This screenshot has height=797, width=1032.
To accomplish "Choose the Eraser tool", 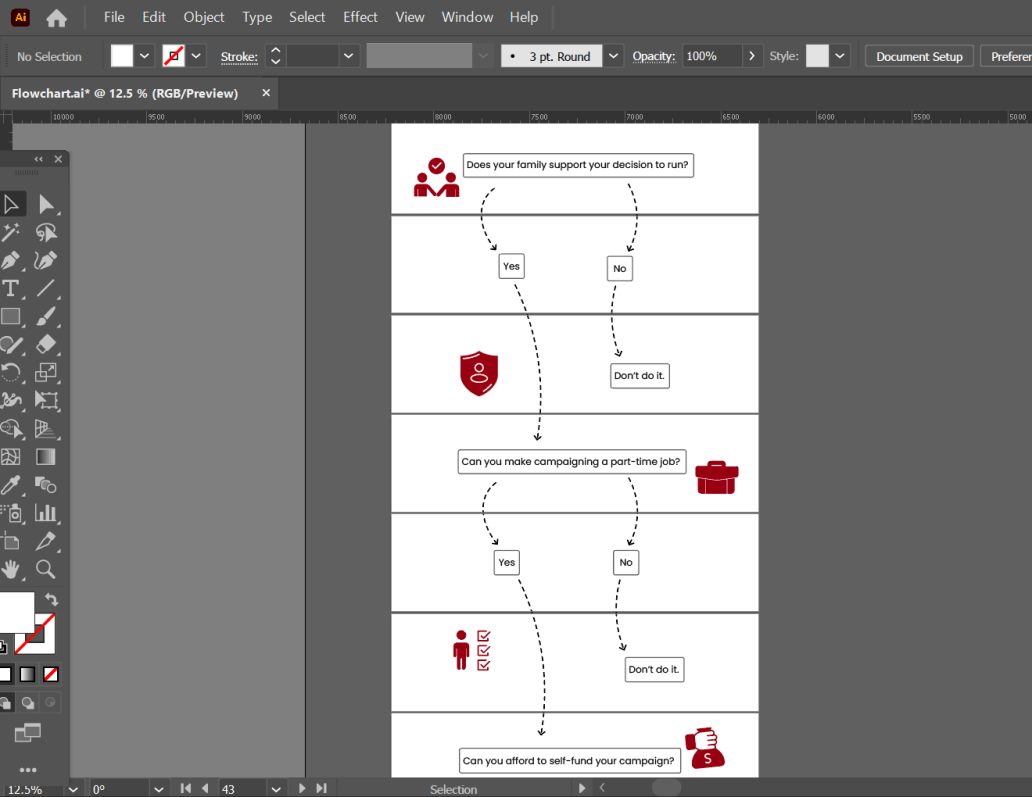I will pos(46,344).
